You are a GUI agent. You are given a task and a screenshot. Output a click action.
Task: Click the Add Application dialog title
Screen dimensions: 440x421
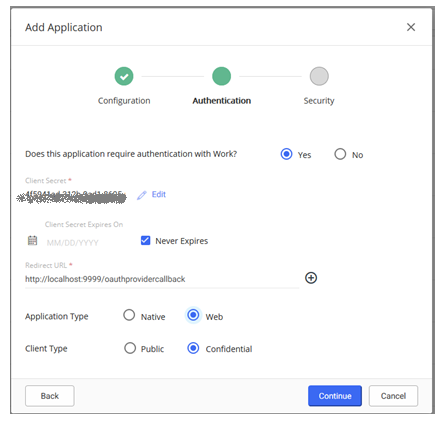point(64,27)
